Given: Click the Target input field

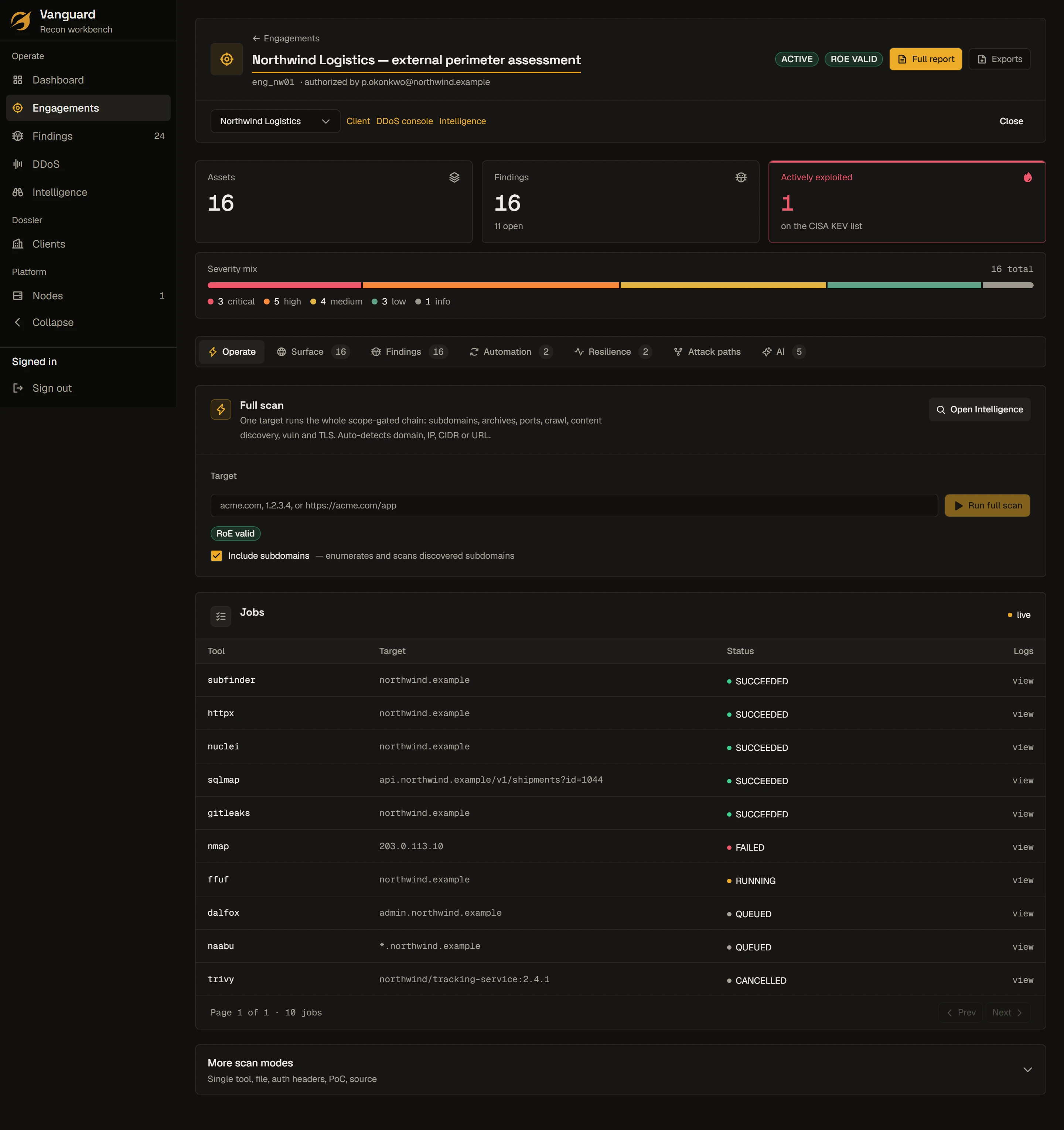Looking at the screenshot, I should pyautogui.click(x=574, y=505).
